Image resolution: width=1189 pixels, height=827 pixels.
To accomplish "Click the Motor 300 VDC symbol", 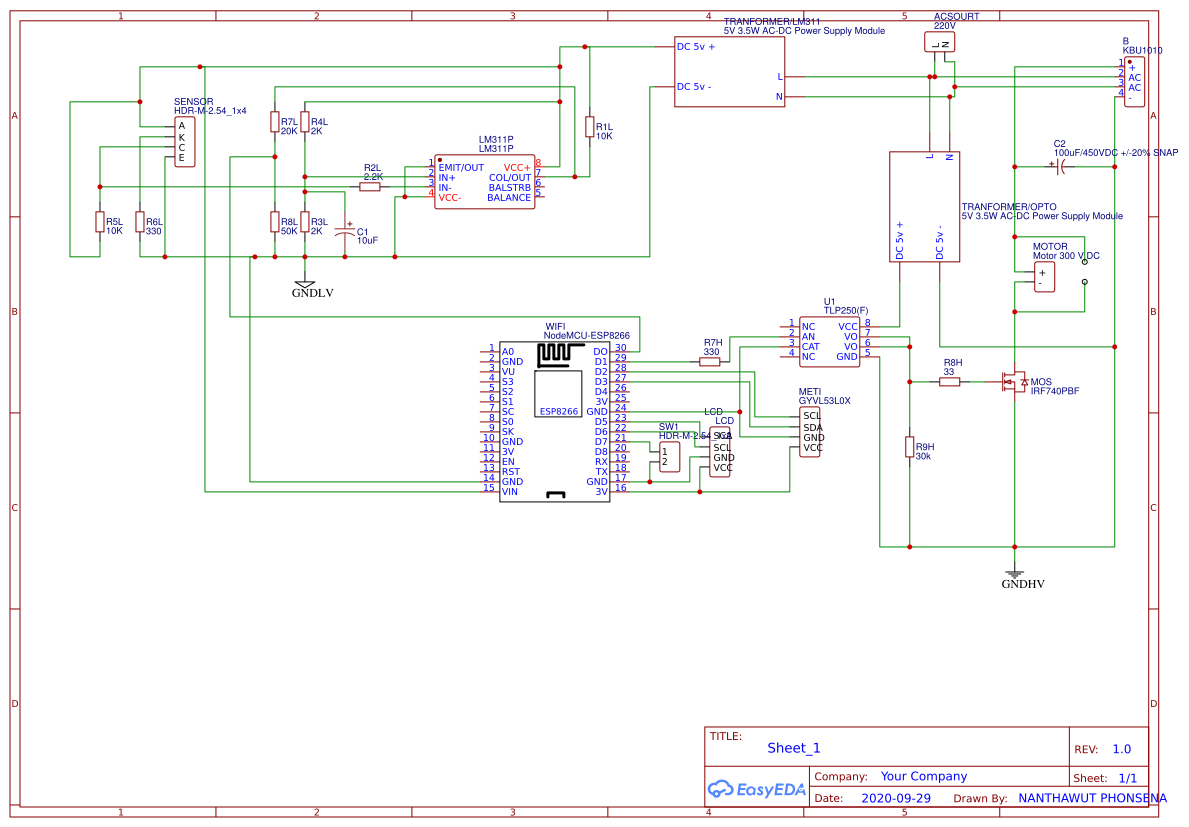I will click(1044, 276).
